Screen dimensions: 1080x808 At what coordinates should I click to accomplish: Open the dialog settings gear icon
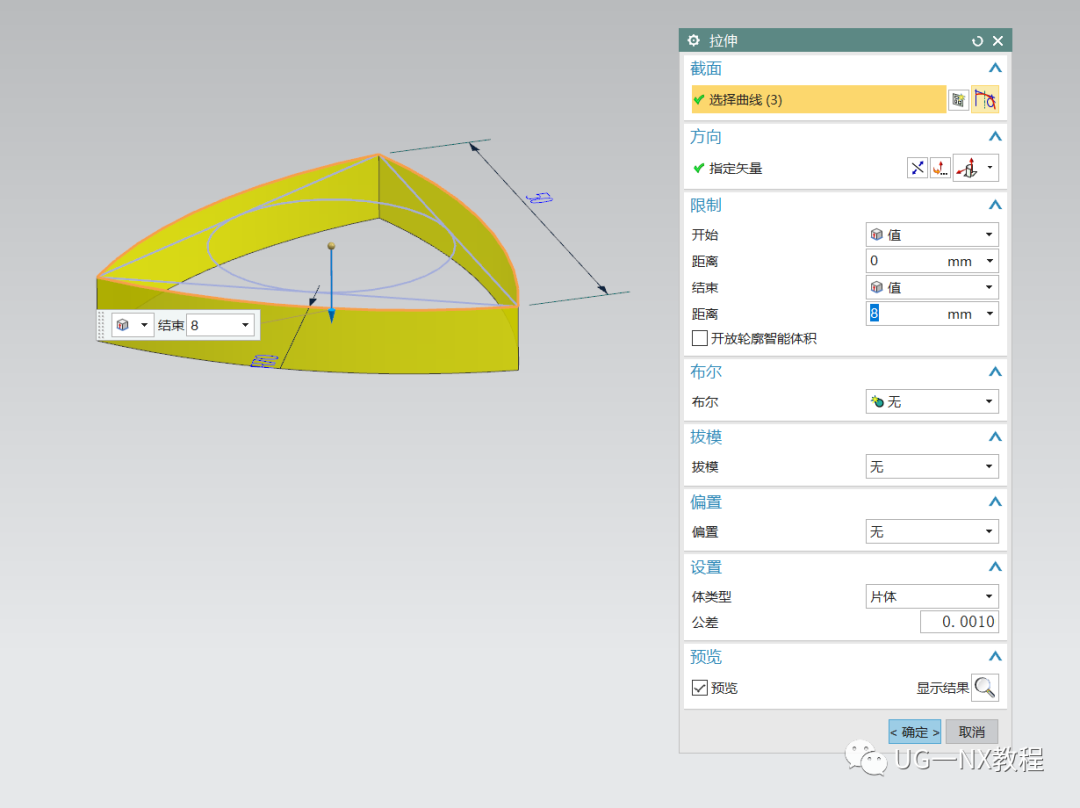coord(694,41)
